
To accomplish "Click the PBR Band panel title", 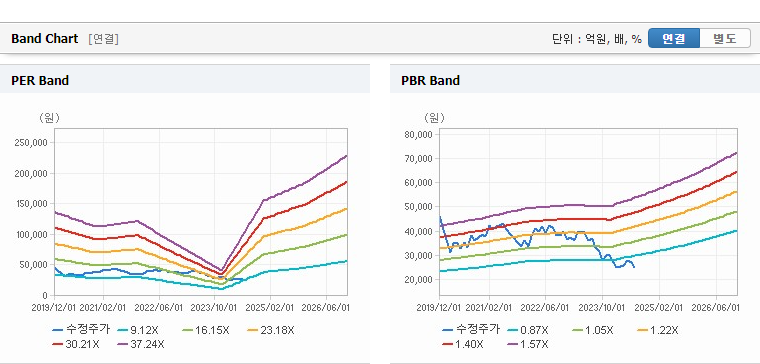I will tap(430, 80).
